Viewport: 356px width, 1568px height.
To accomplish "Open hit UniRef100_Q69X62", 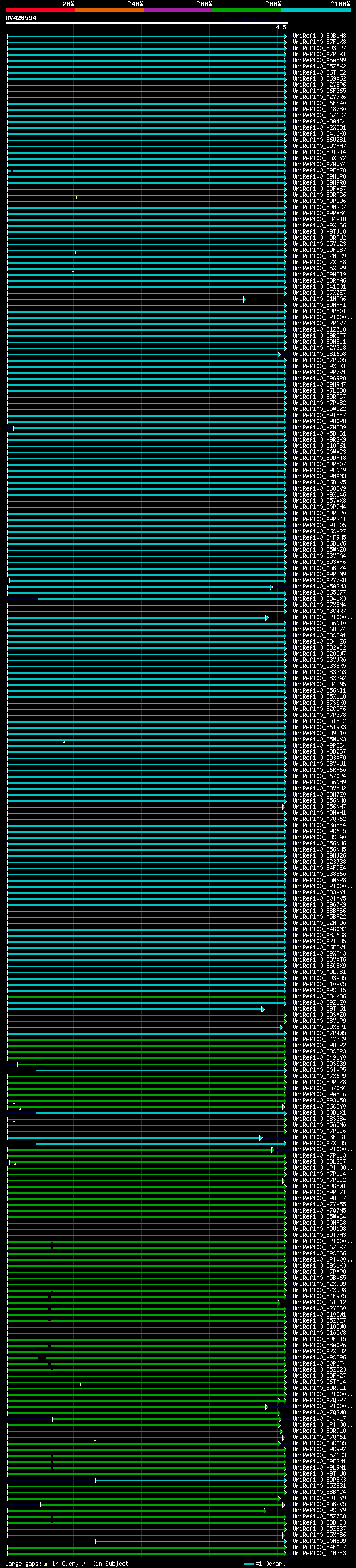I will click(x=319, y=78).
